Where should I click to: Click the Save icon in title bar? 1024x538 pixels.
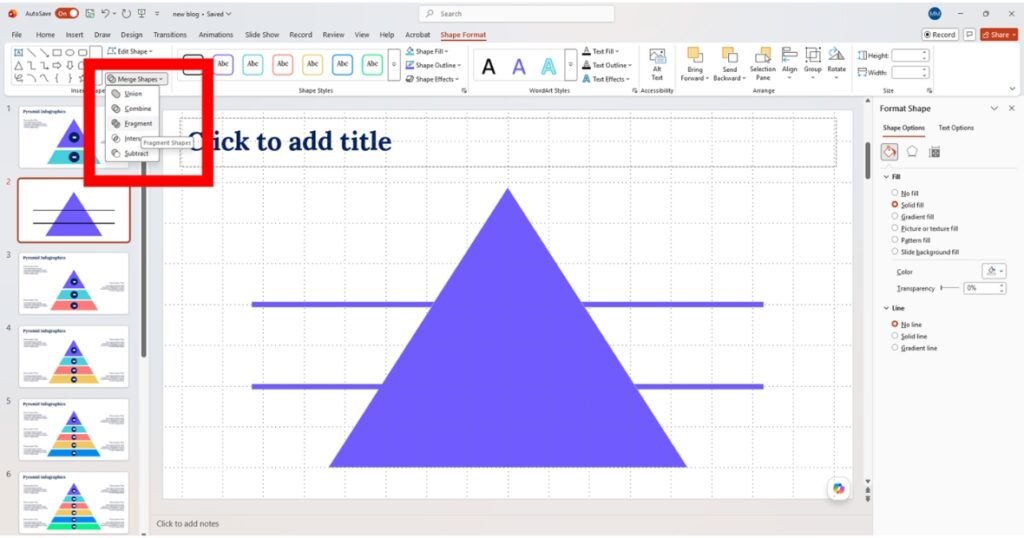pyautogui.click(x=90, y=13)
